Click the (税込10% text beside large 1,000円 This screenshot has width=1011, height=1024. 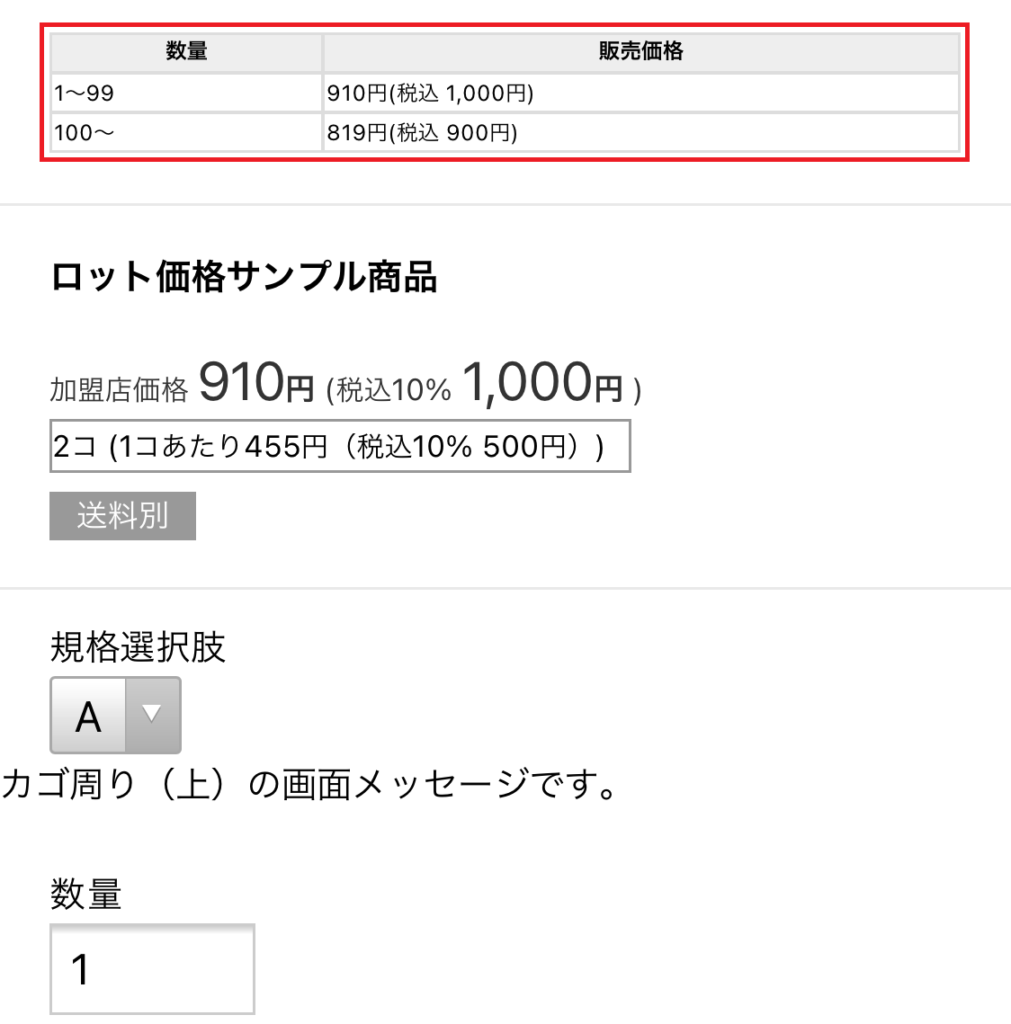389,390
